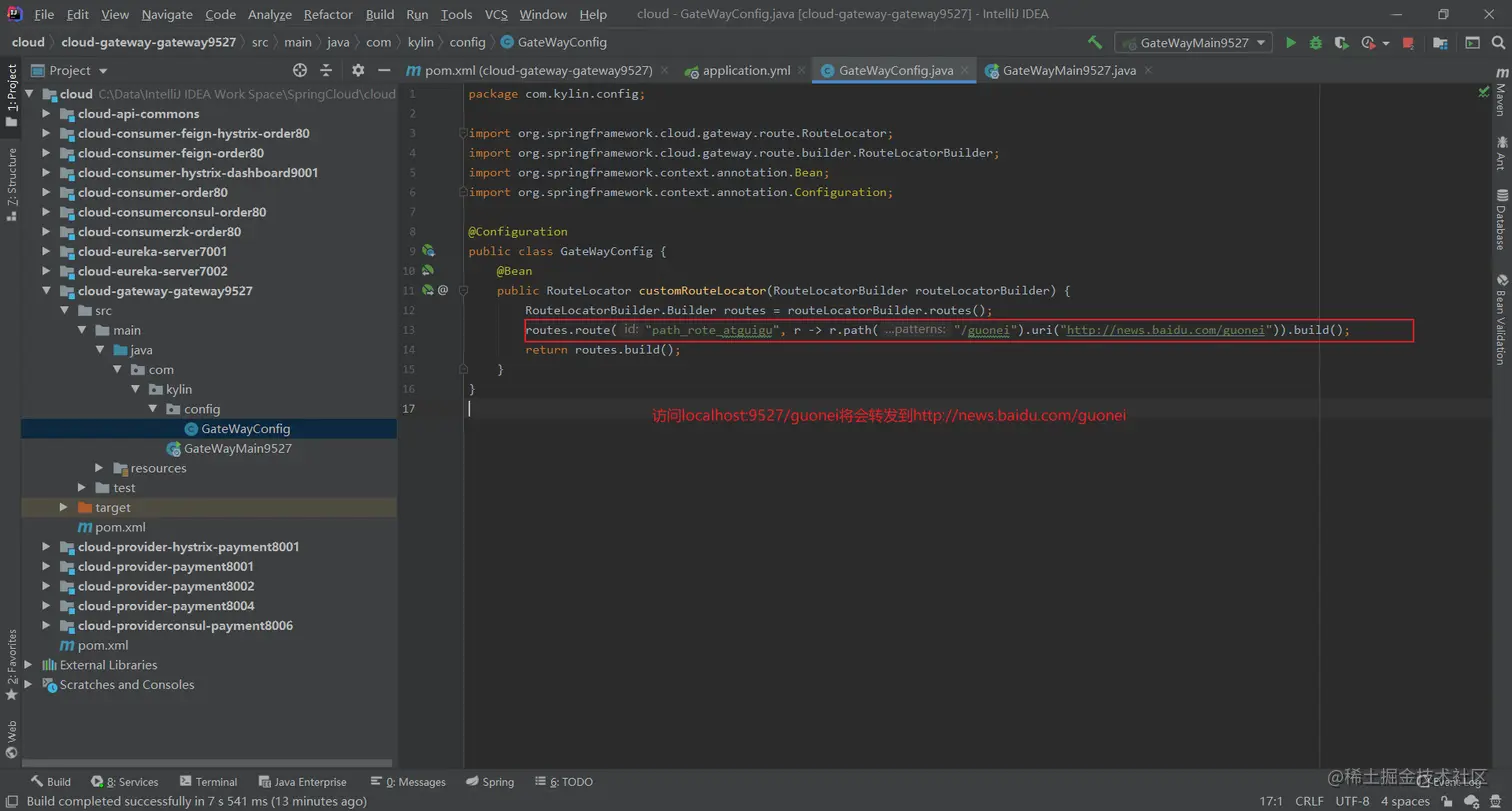This screenshot has width=1512, height=811.
Task: Locate current file in Project tree
Action: pyautogui.click(x=300, y=70)
